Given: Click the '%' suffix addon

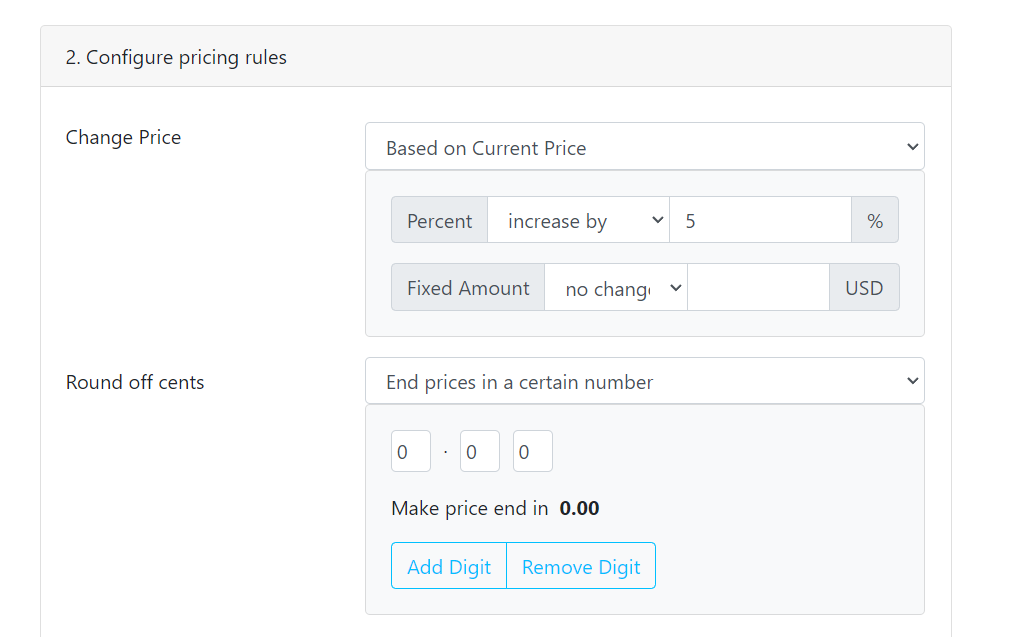Looking at the screenshot, I should click(875, 221).
